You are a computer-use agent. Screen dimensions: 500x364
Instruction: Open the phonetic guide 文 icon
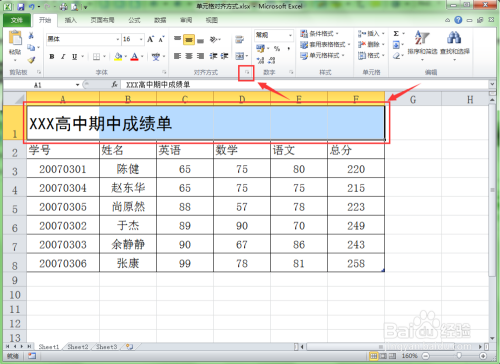click(x=156, y=57)
